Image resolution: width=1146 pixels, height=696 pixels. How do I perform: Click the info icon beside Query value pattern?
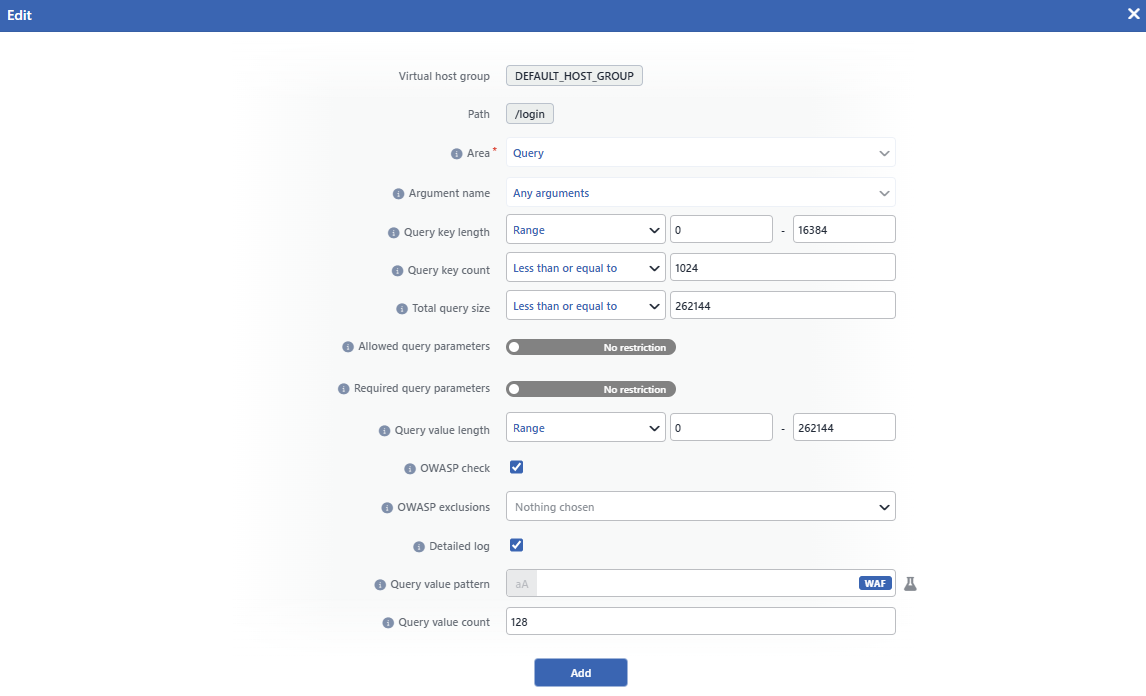(380, 585)
